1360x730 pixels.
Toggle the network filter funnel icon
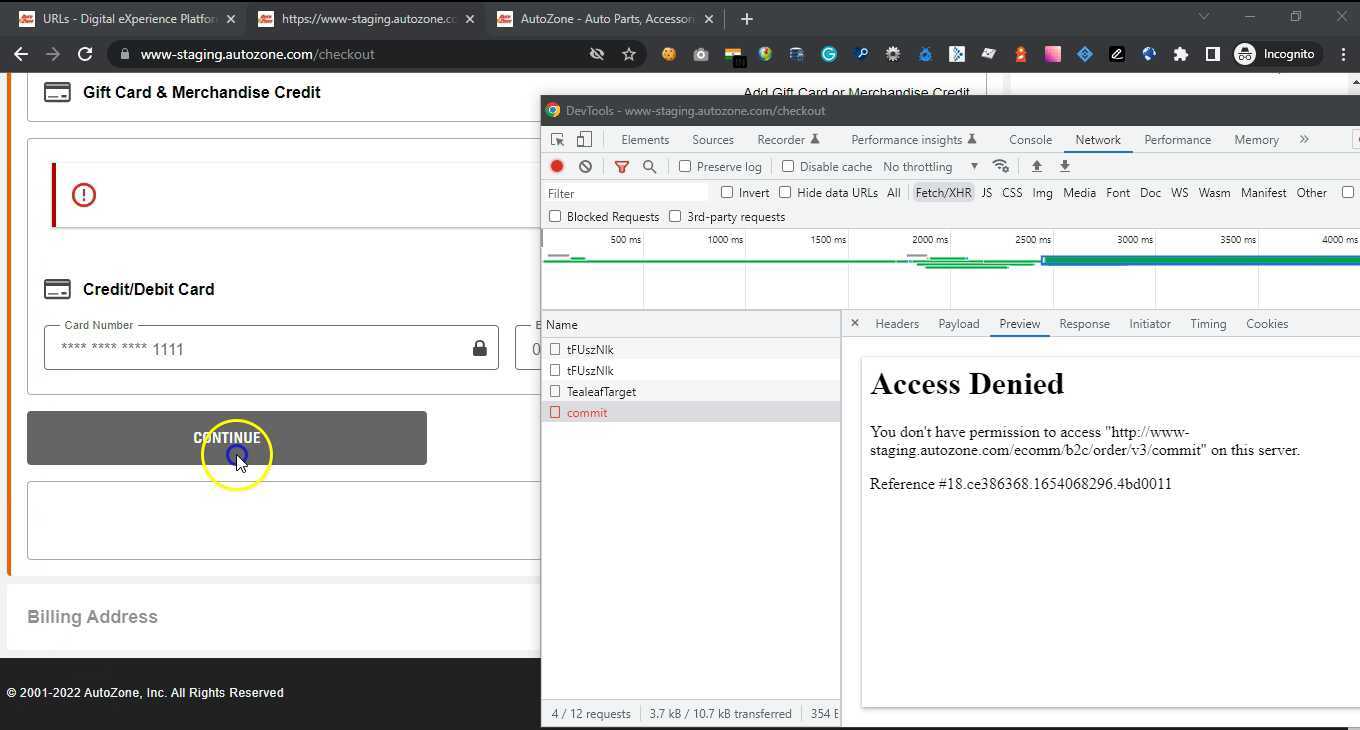pyautogui.click(x=621, y=167)
